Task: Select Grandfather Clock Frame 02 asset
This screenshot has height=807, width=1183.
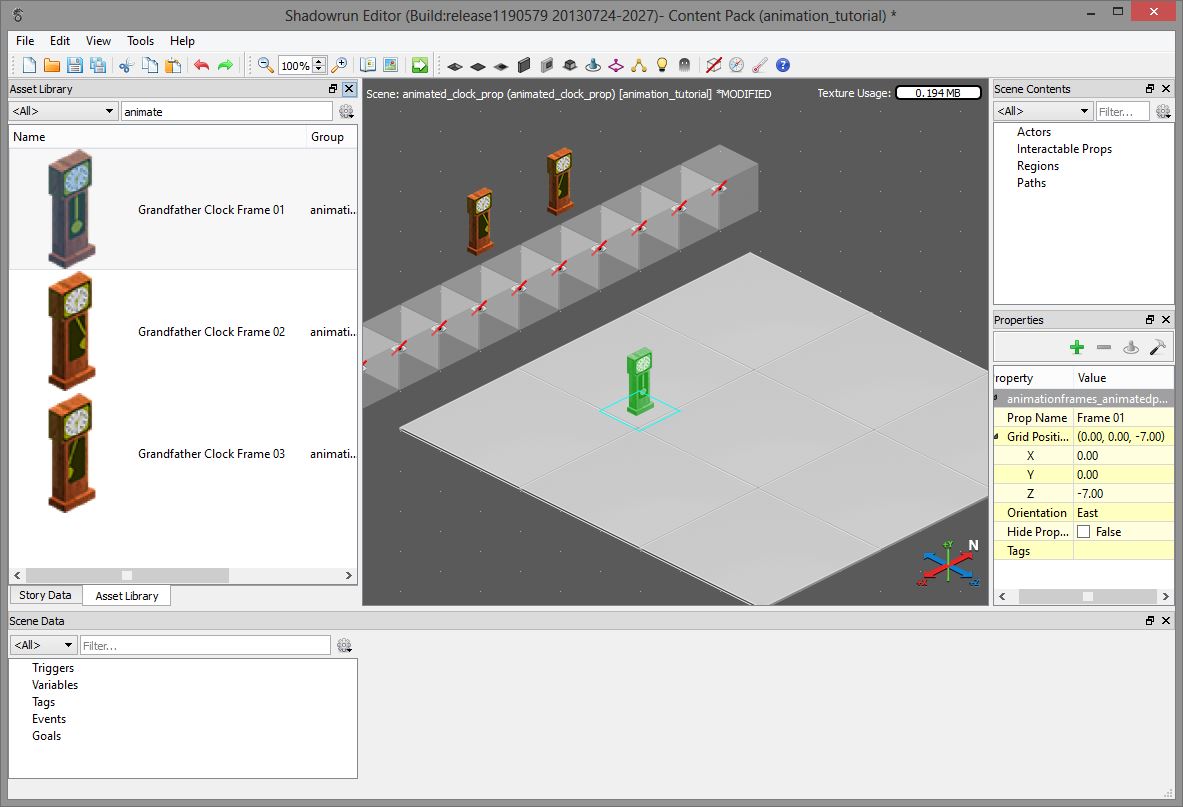Action: point(183,331)
